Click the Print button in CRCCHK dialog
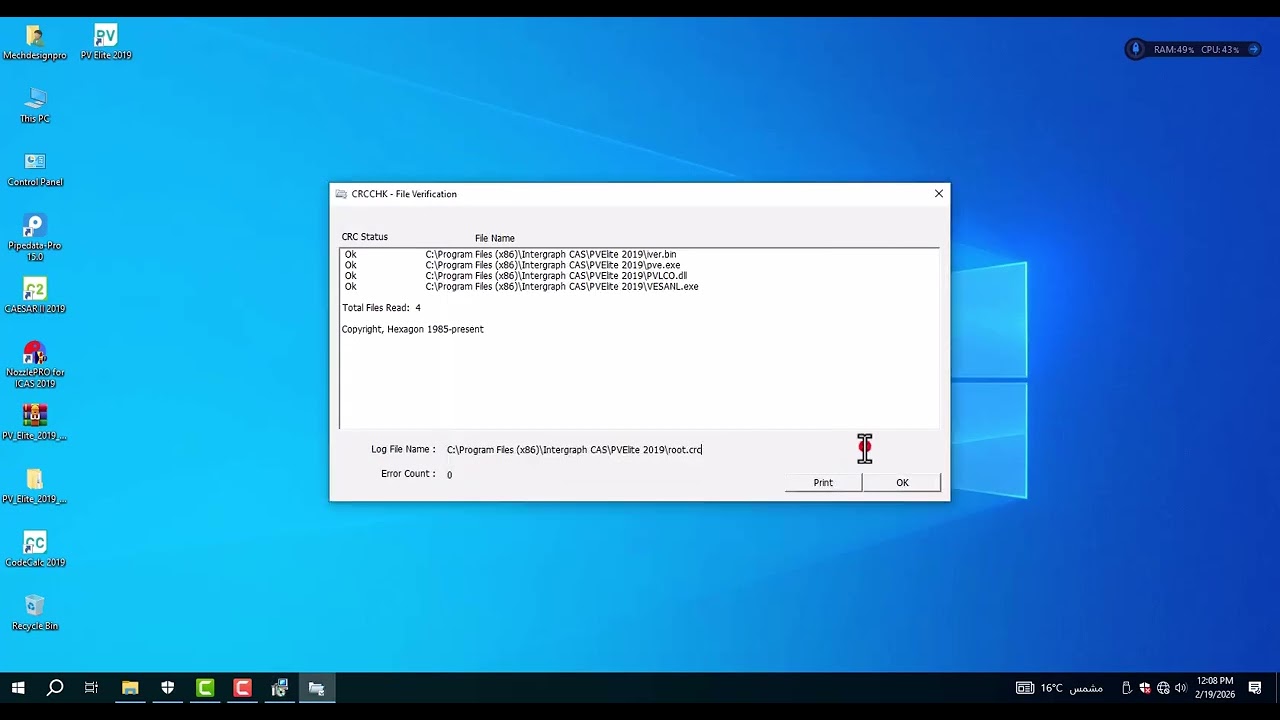This screenshot has height=720, width=1280. 823,482
